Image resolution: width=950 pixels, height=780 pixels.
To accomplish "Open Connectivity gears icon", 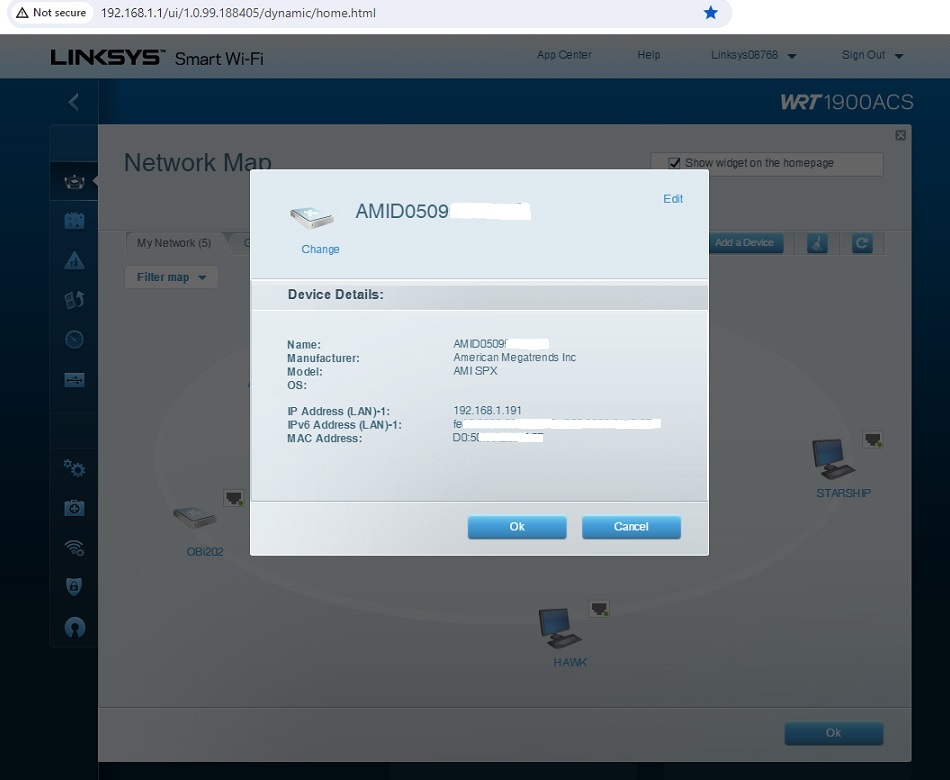I will (x=74, y=468).
